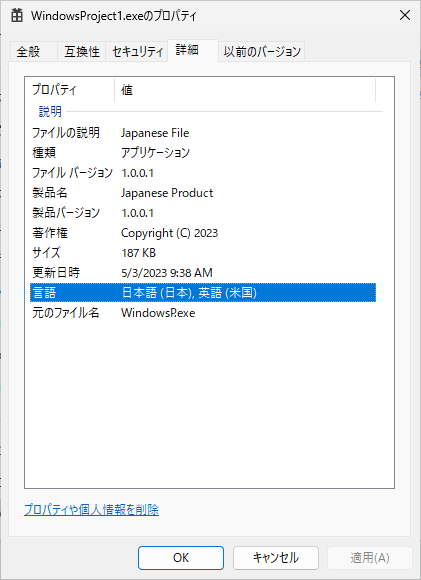Click the OK button
The height and width of the screenshot is (580, 421).
coord(181,558)
